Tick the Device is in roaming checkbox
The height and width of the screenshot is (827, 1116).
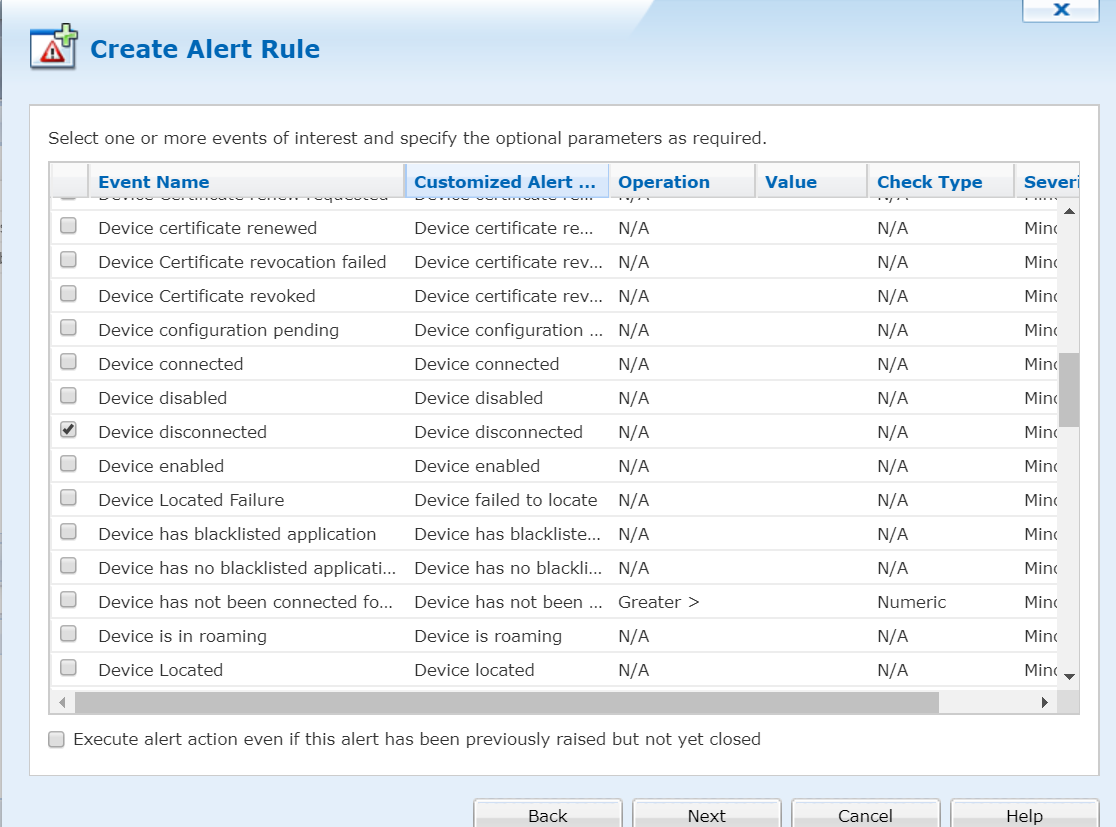tap(68, 634)
